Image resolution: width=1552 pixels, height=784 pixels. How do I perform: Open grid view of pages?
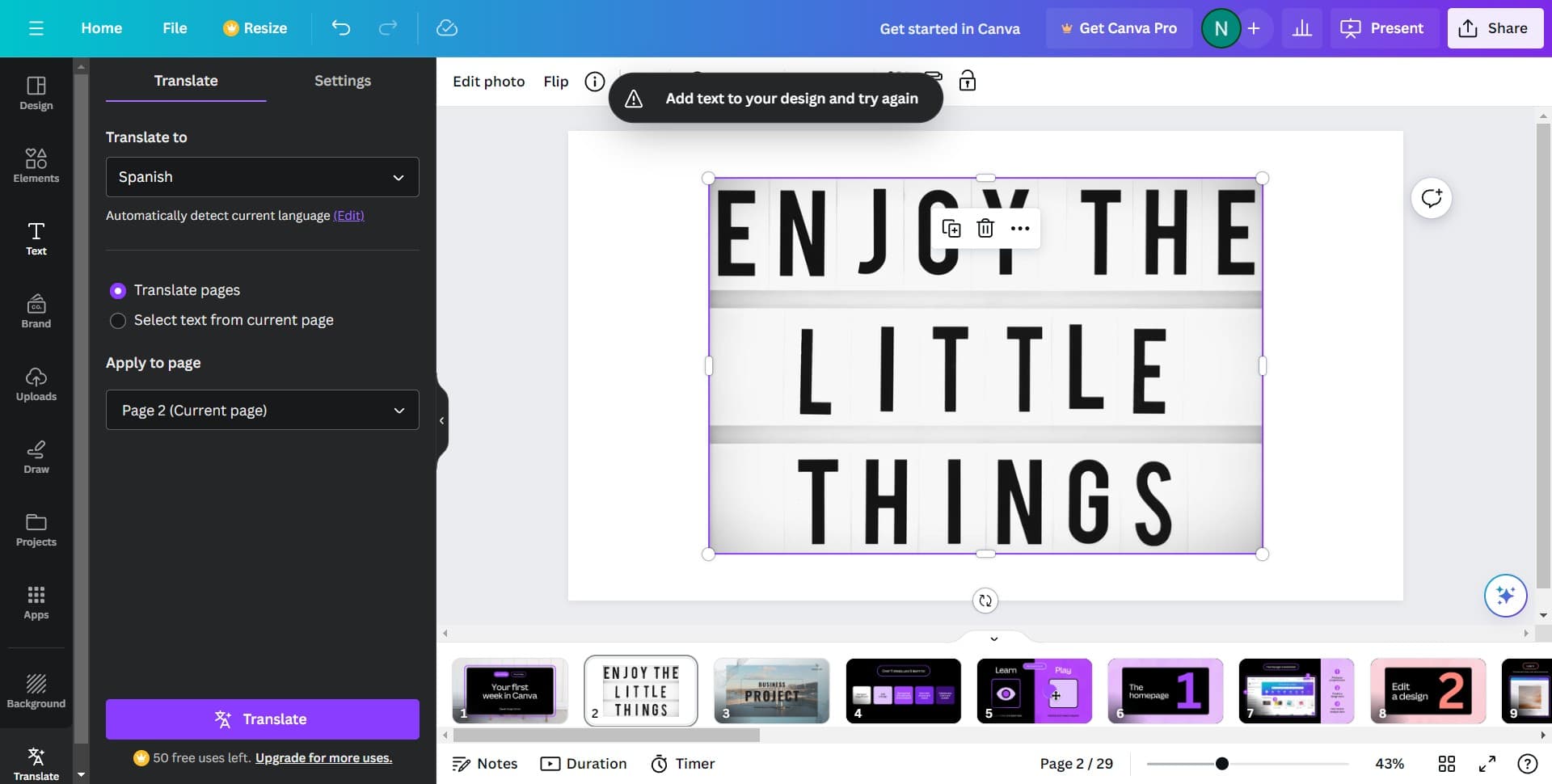click(1446, 764)
